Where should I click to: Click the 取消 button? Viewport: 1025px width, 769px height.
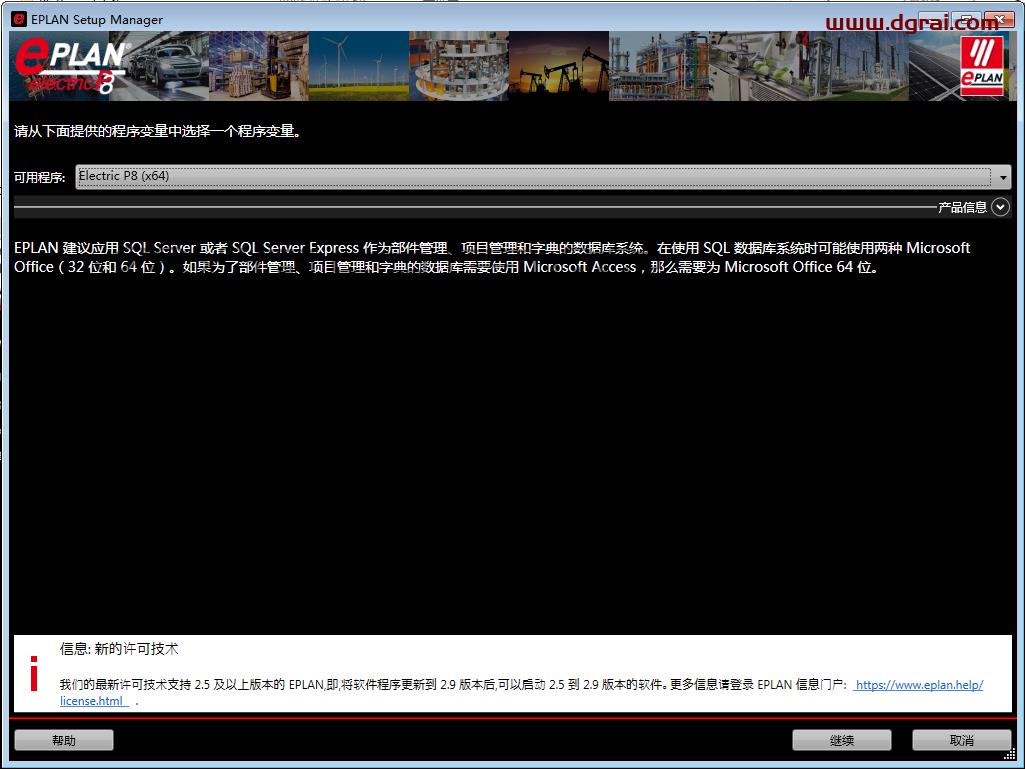(x=962, y=740)
